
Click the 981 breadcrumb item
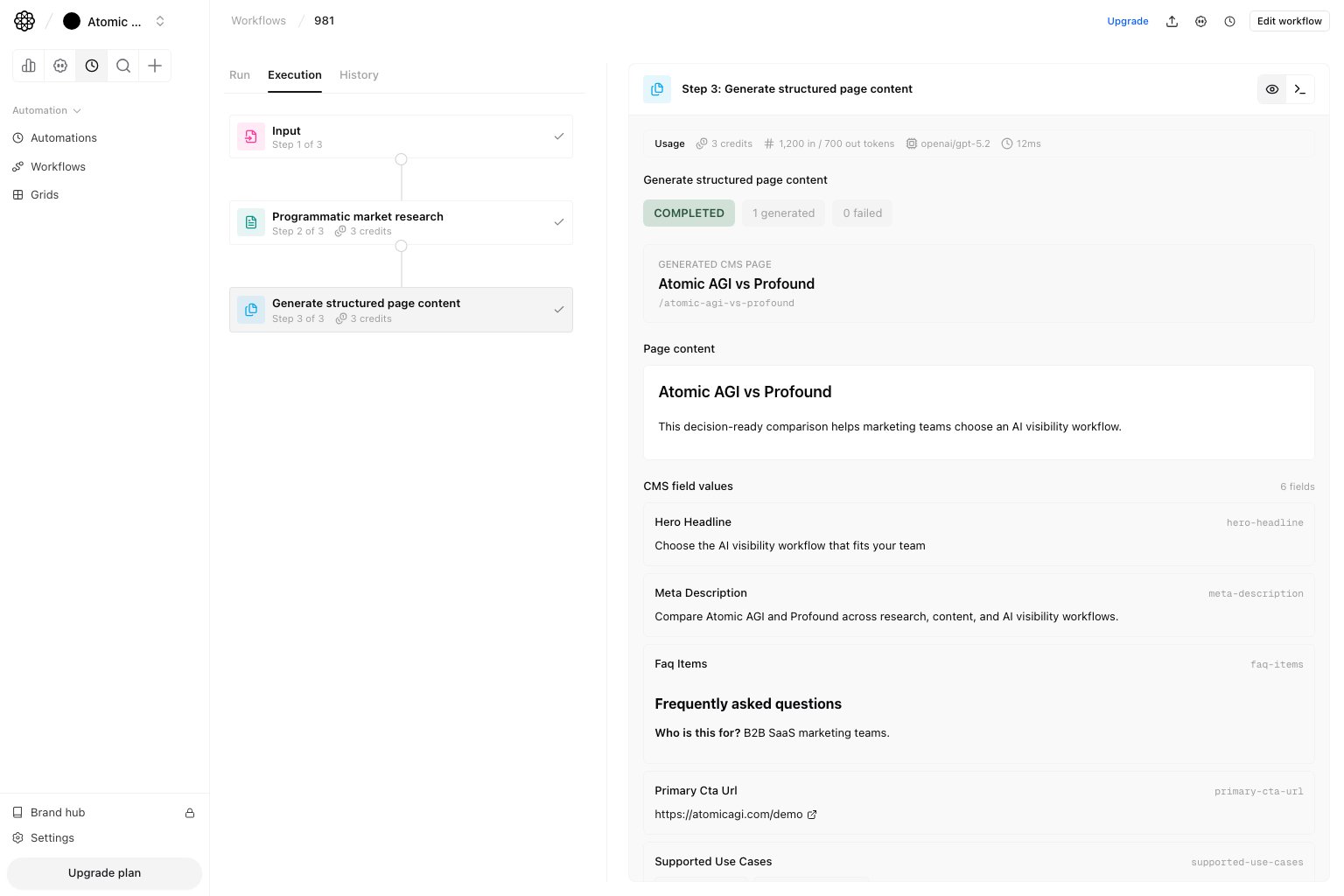[x=324, y=20]
